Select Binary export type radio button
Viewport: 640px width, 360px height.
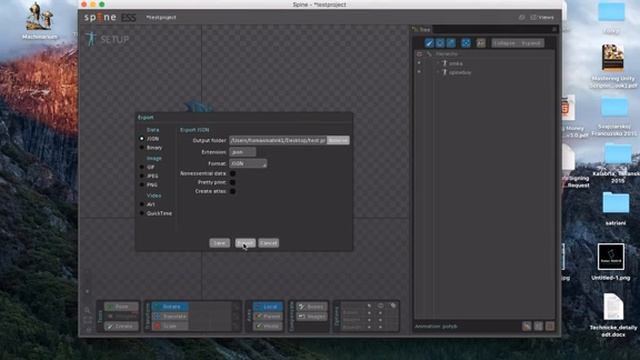[x=142, y=148]
